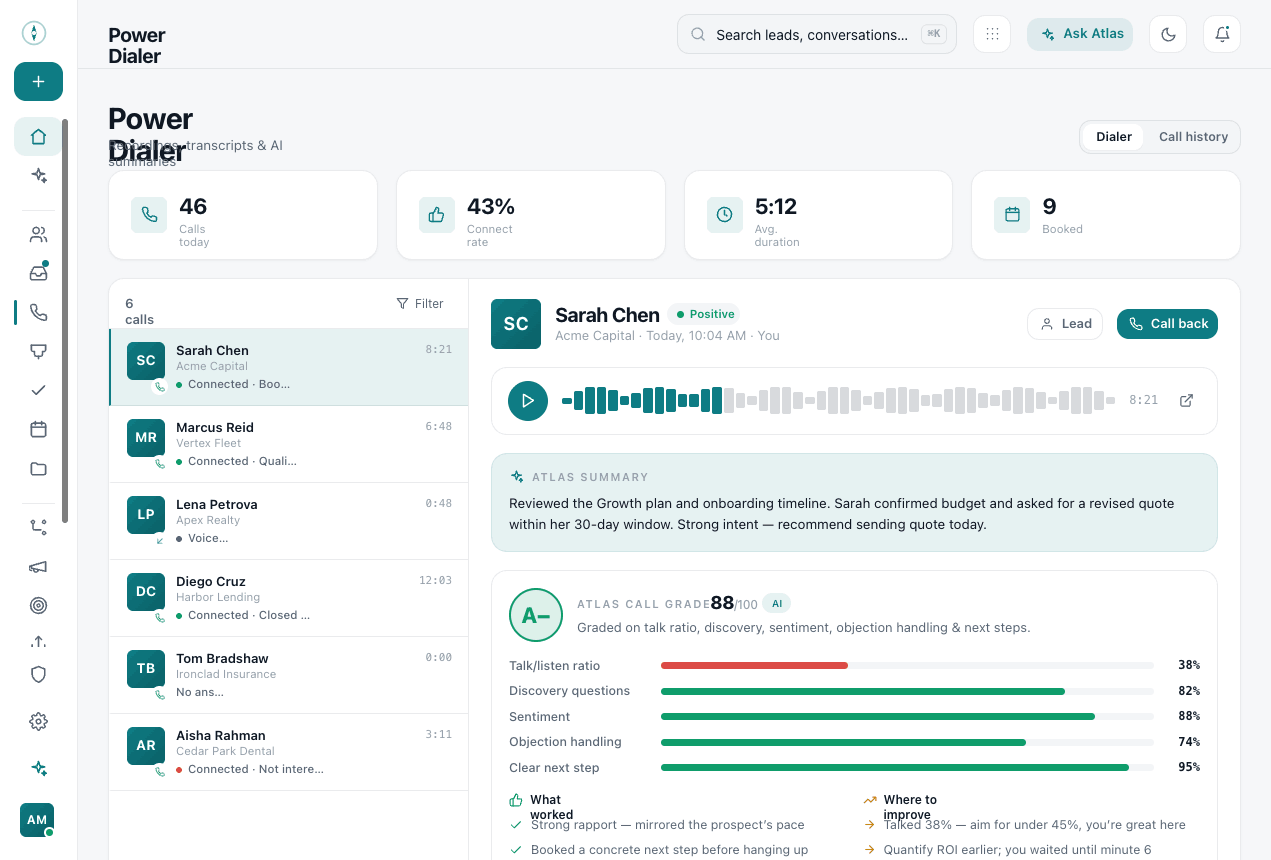Click the compass logo icon in the sidebar

34,33
